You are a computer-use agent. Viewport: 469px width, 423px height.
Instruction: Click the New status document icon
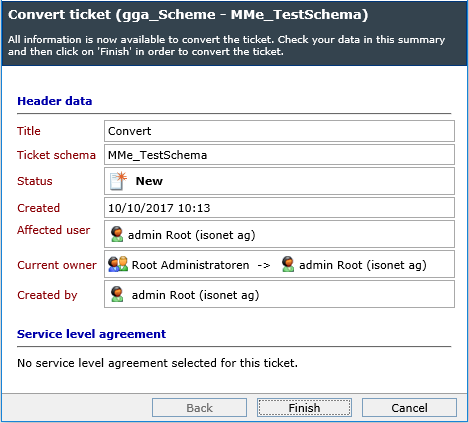(118, 181)
